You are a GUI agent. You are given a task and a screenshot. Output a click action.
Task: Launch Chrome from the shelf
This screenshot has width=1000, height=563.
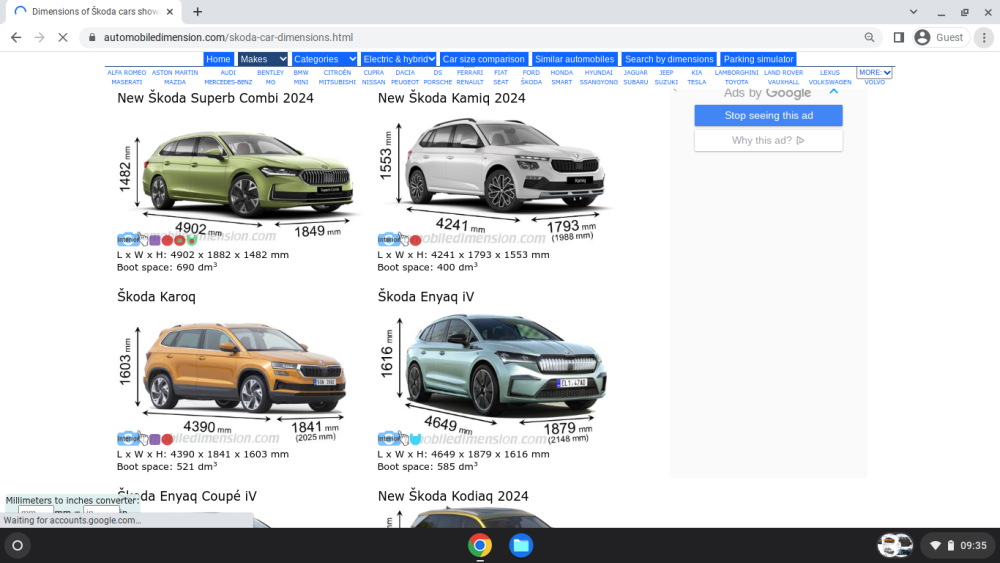click(480, 545)
